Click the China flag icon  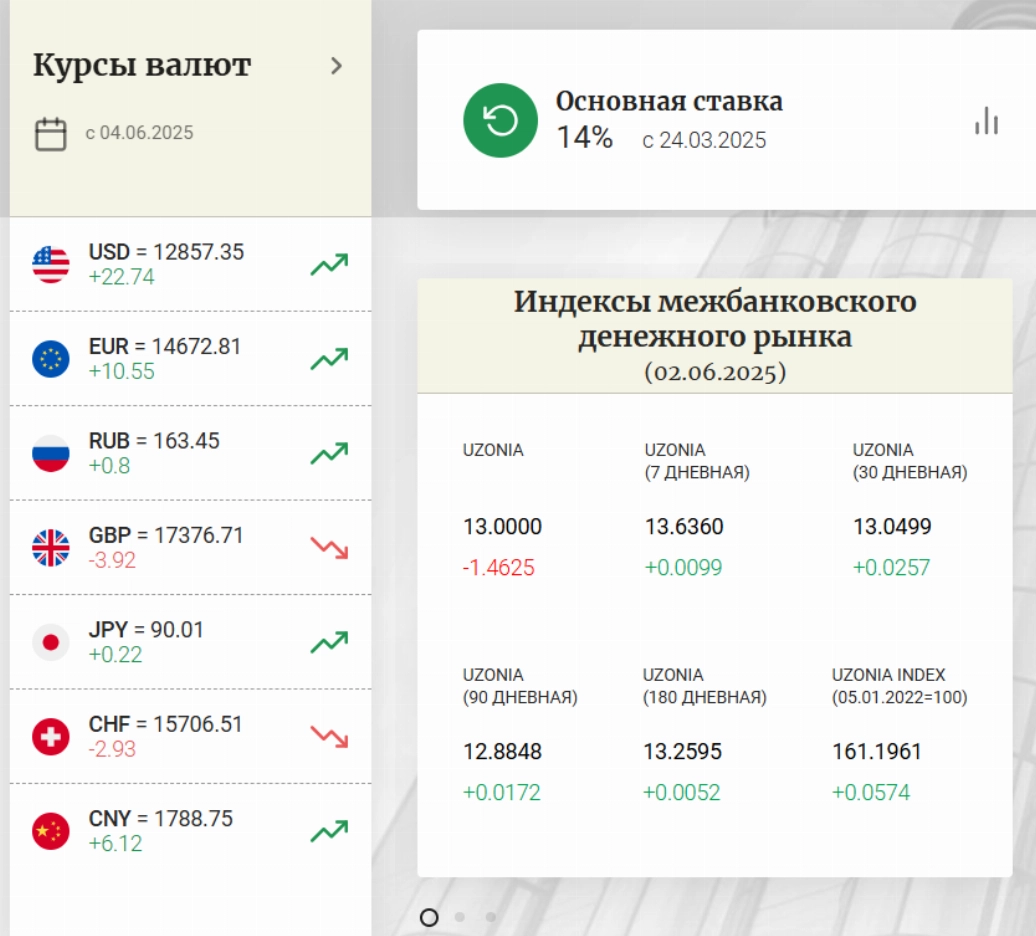point(51,831)
